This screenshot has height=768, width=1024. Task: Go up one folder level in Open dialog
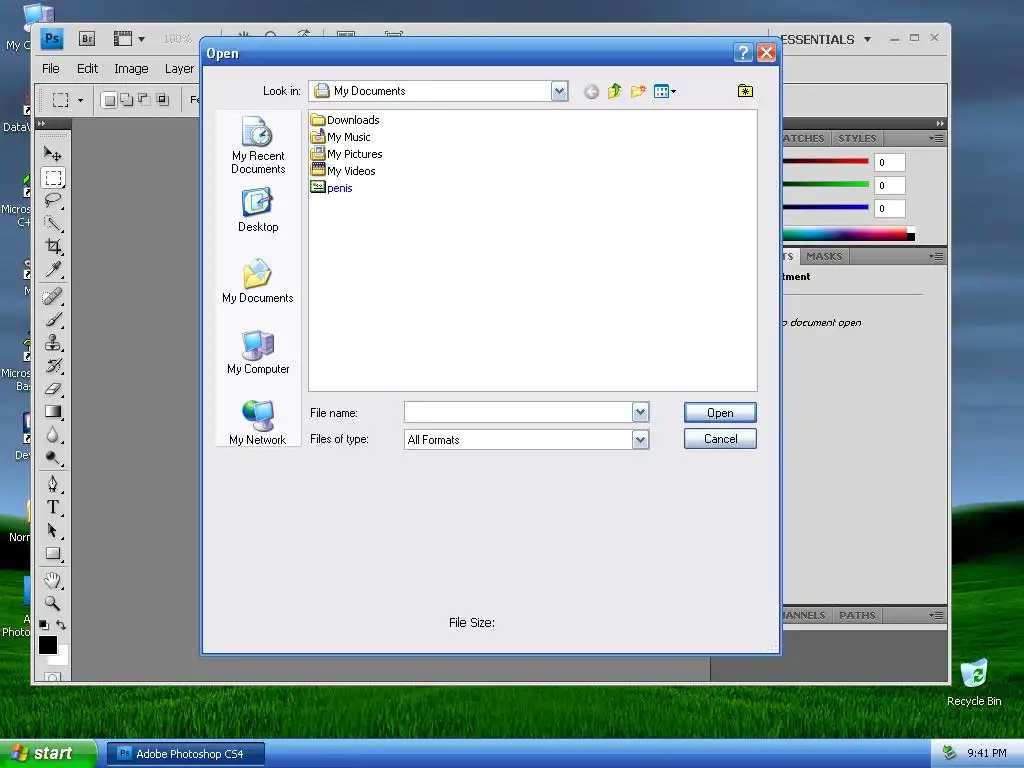pos(615,91)
